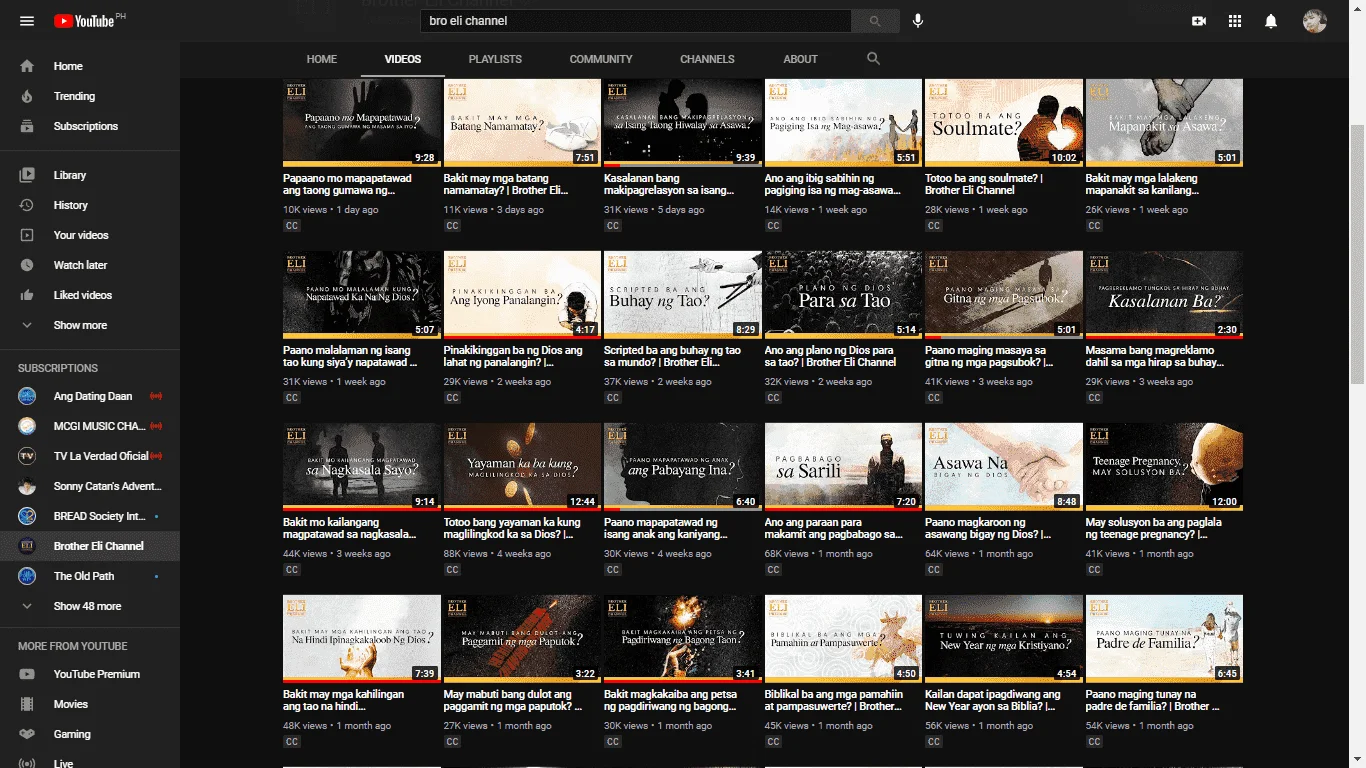
Task: Play 'Paggamit ng mga Paputok' thumbnail
Action: [x=522, y=639]
